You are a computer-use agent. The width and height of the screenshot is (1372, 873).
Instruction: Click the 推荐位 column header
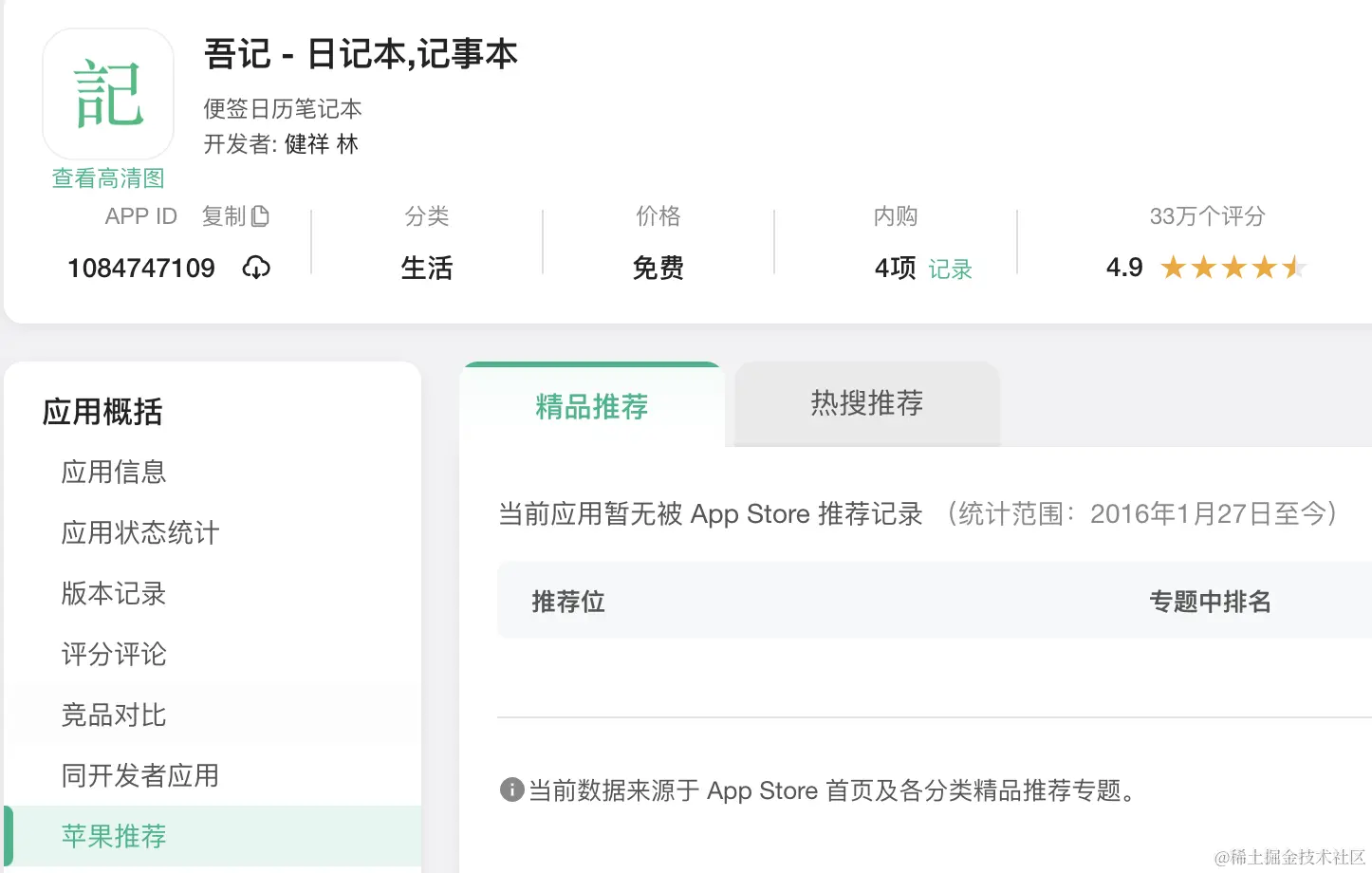point(568,602)
